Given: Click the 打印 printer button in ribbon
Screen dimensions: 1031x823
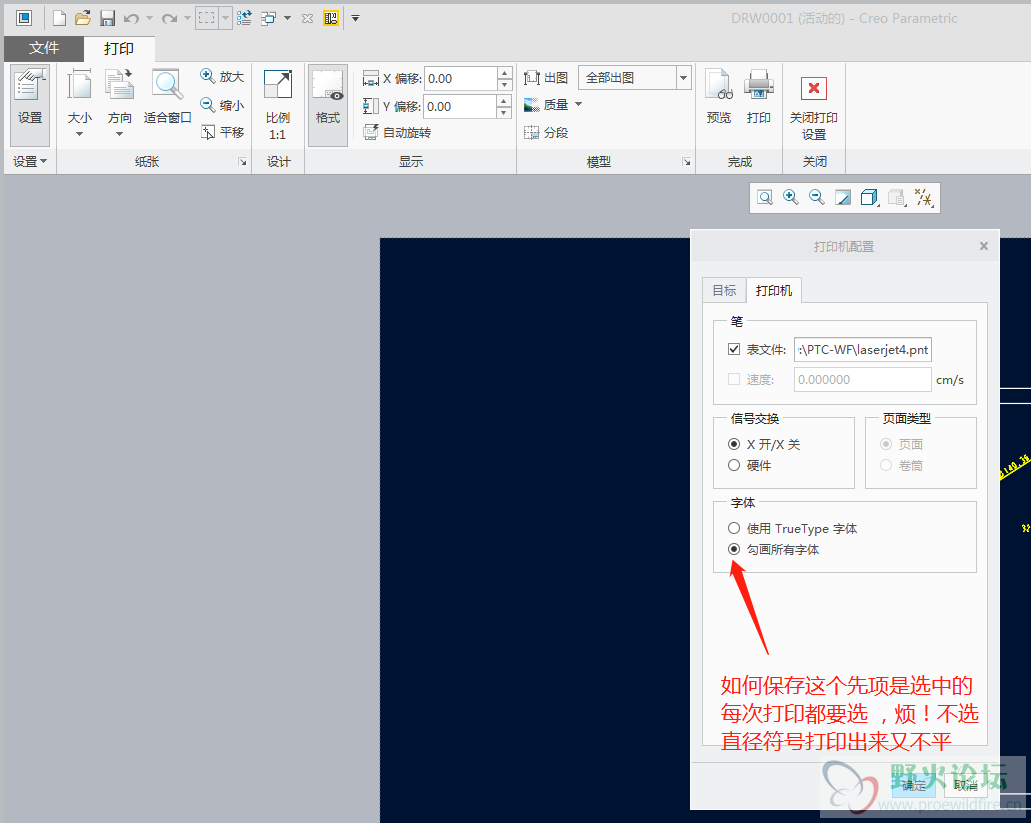Looking at the screenshot, I should coord(759,97).
